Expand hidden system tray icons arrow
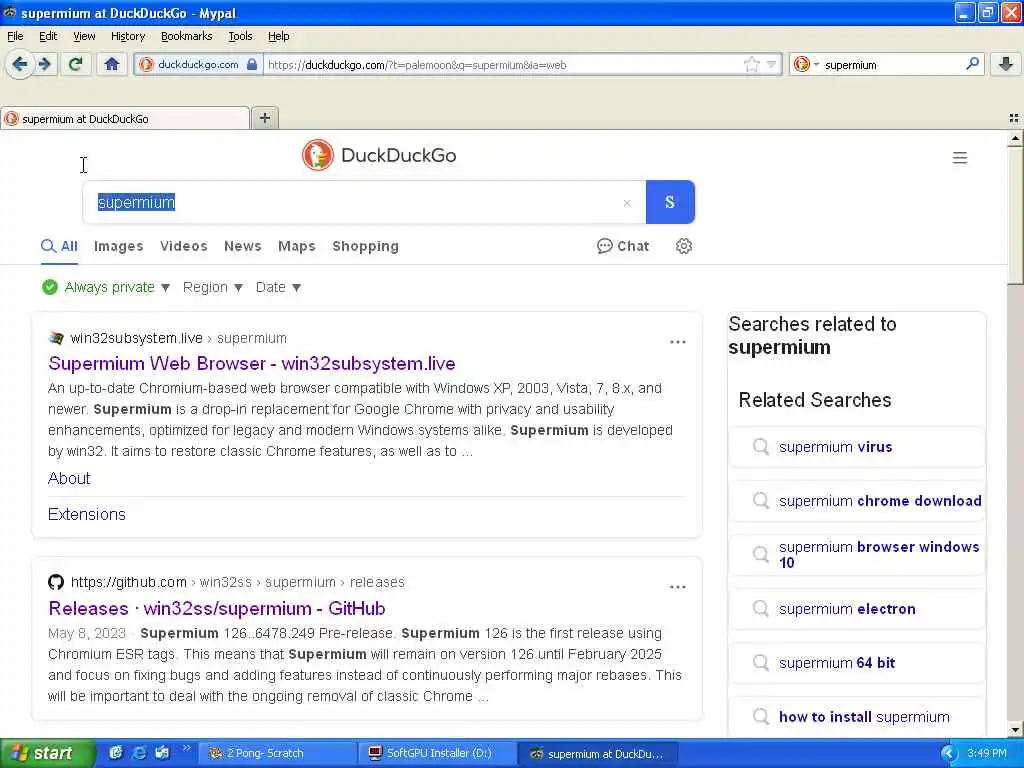The image size is (1024, 768). pos(949,753)
